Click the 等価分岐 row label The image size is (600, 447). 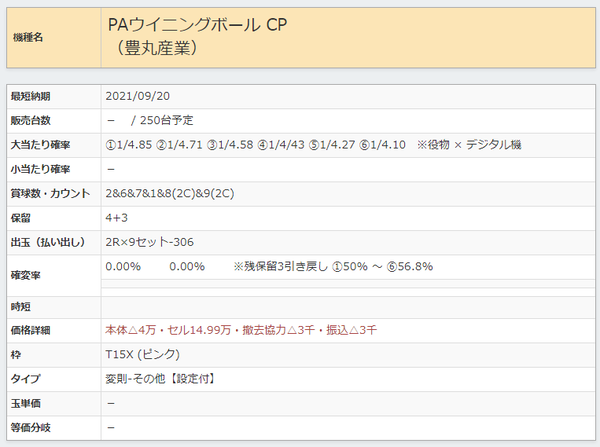pyautogui.click(x=30, y=427)
